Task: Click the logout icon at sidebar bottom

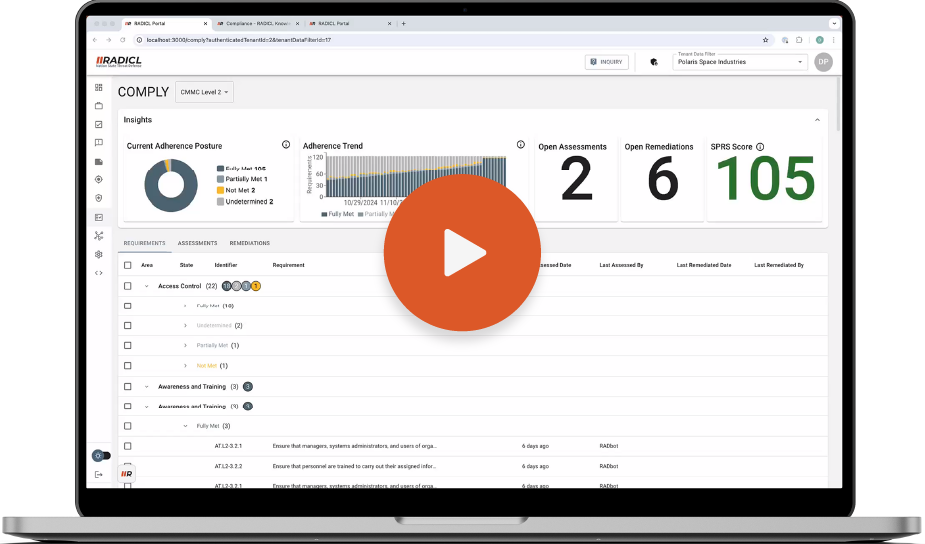Action: [x=99, y=474]
